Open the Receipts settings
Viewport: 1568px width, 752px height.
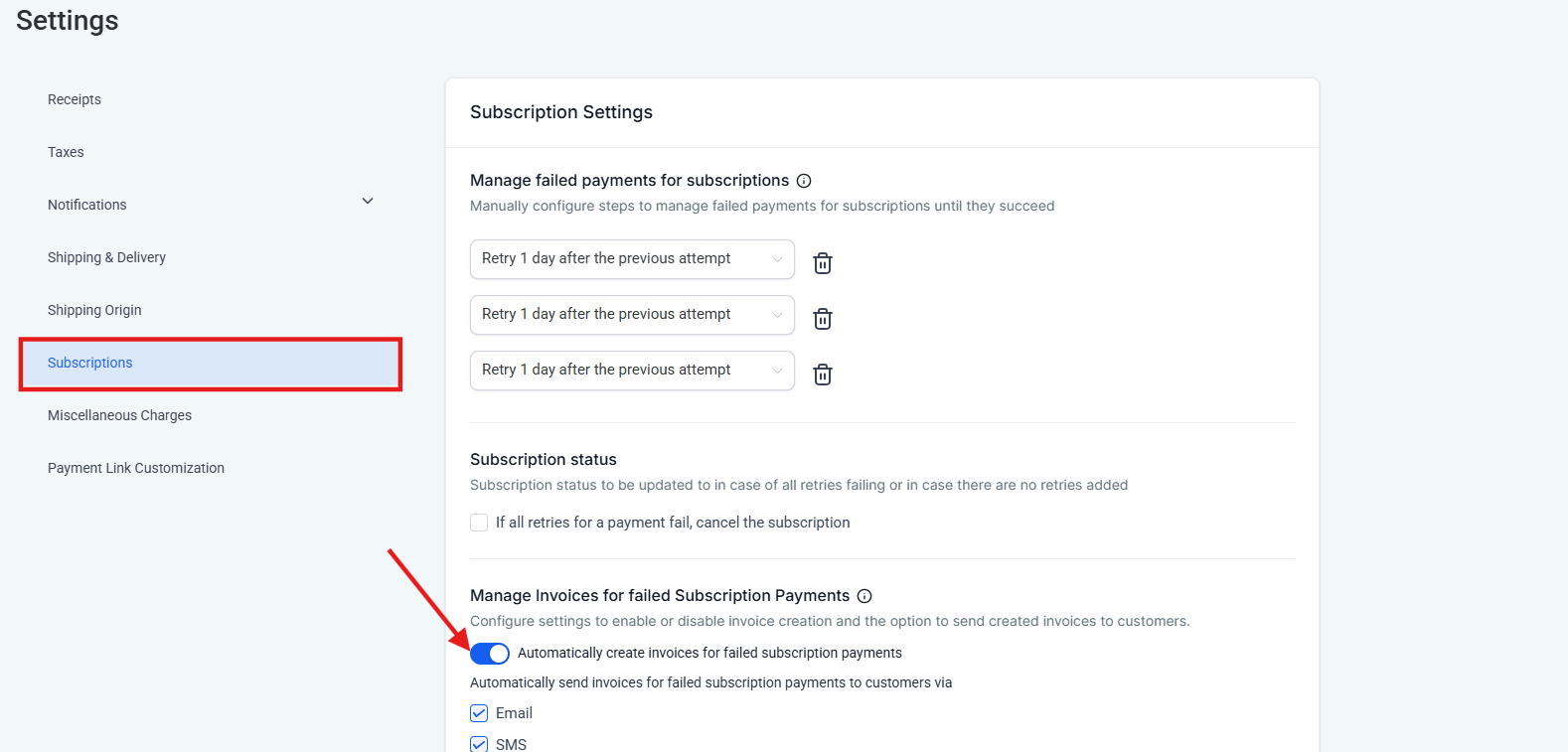(x=75, y=99)
